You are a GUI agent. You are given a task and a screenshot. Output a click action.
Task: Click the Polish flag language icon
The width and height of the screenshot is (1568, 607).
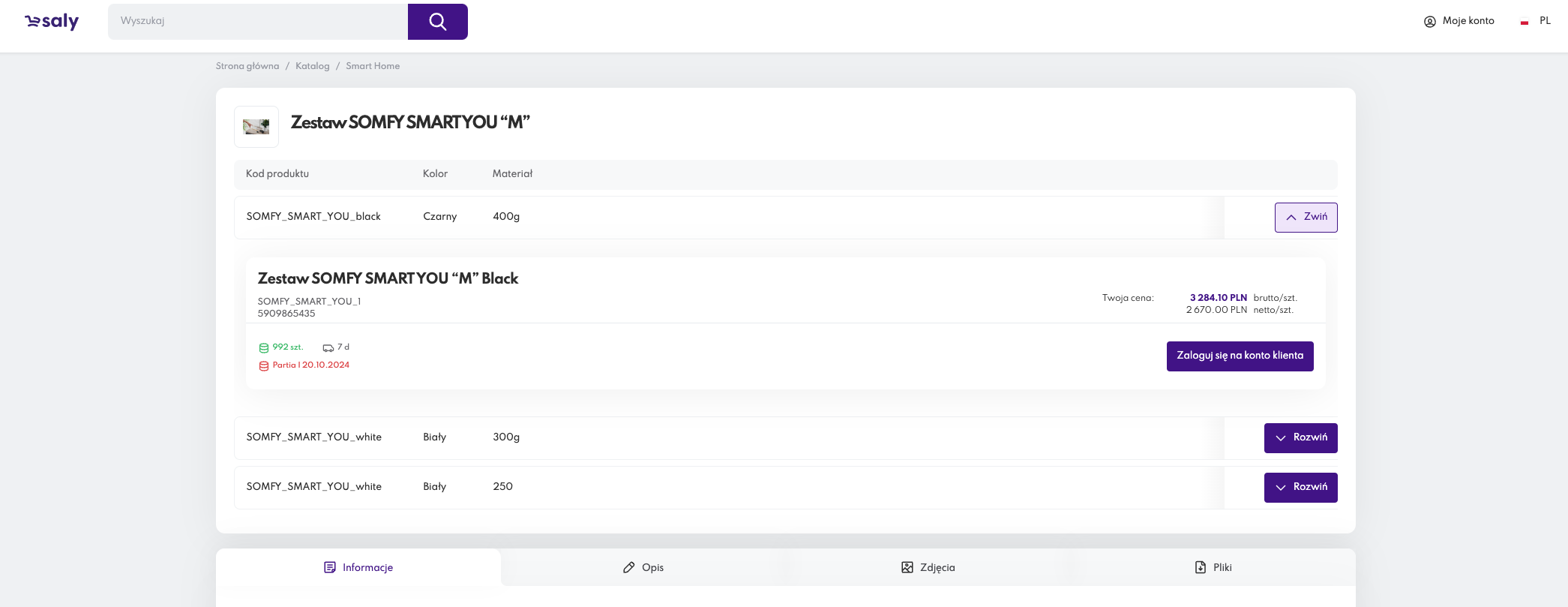click(1524, 23)
